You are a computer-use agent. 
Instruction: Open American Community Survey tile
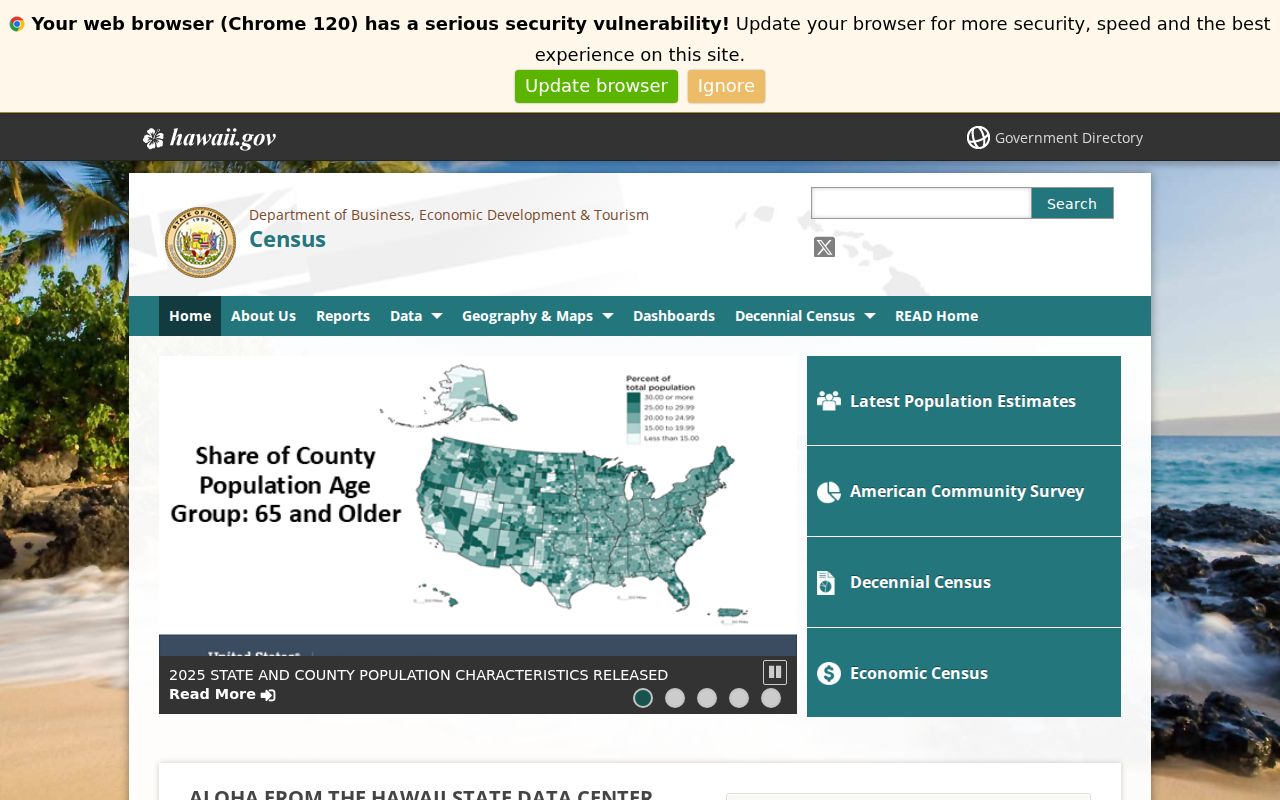964,491
